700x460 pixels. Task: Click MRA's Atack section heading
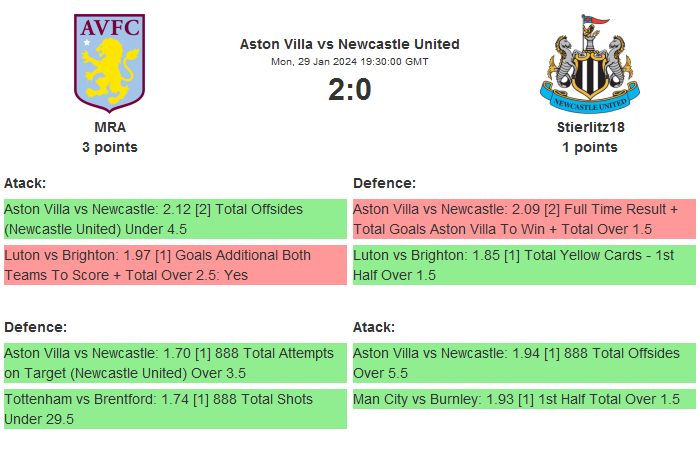(x=26, y=183)
